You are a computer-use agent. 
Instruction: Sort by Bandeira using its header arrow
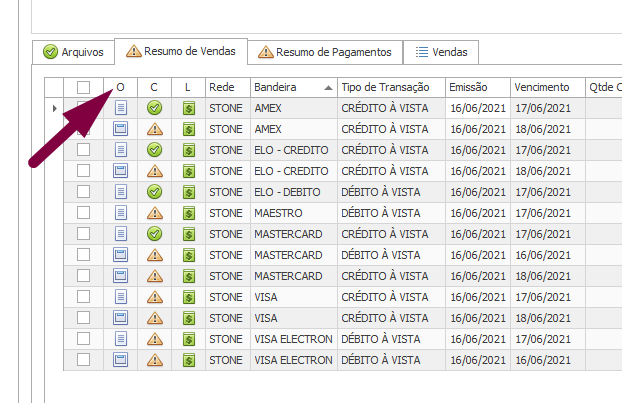tap(329, 88)
